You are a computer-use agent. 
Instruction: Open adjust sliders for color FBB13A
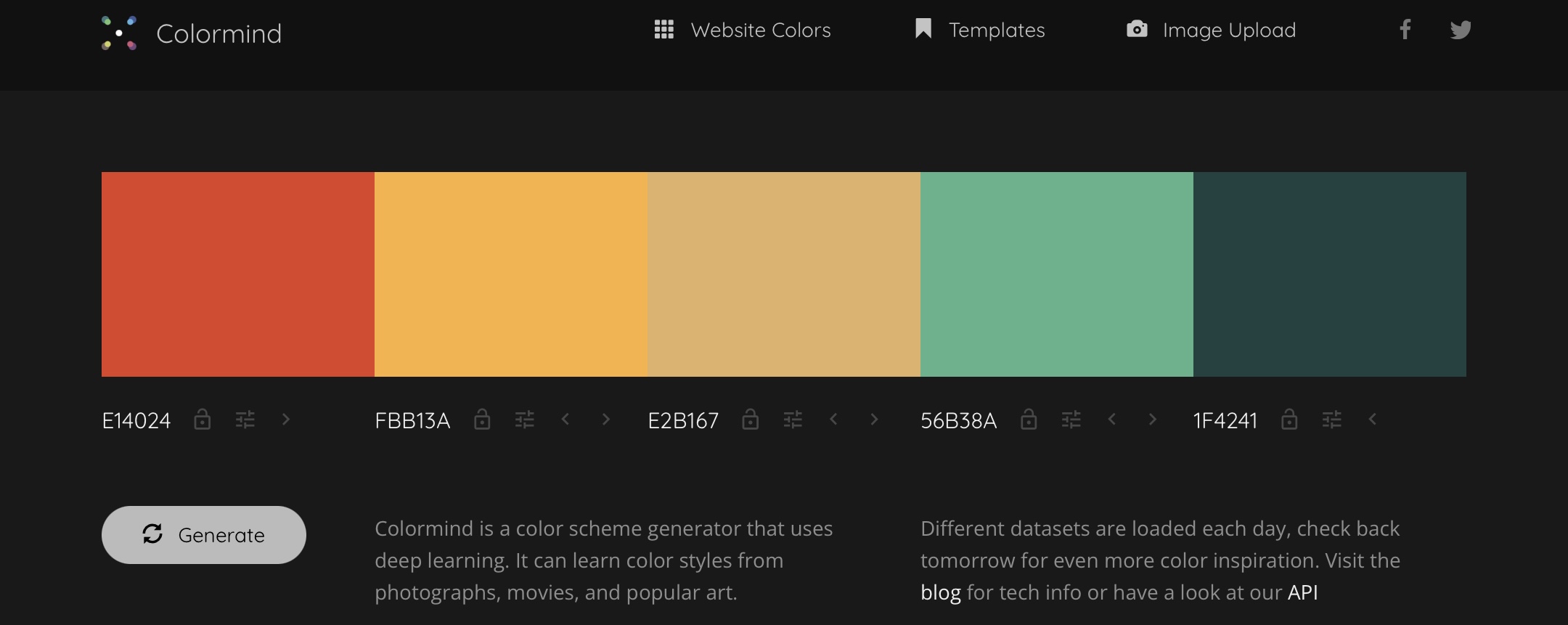[525, 420]
